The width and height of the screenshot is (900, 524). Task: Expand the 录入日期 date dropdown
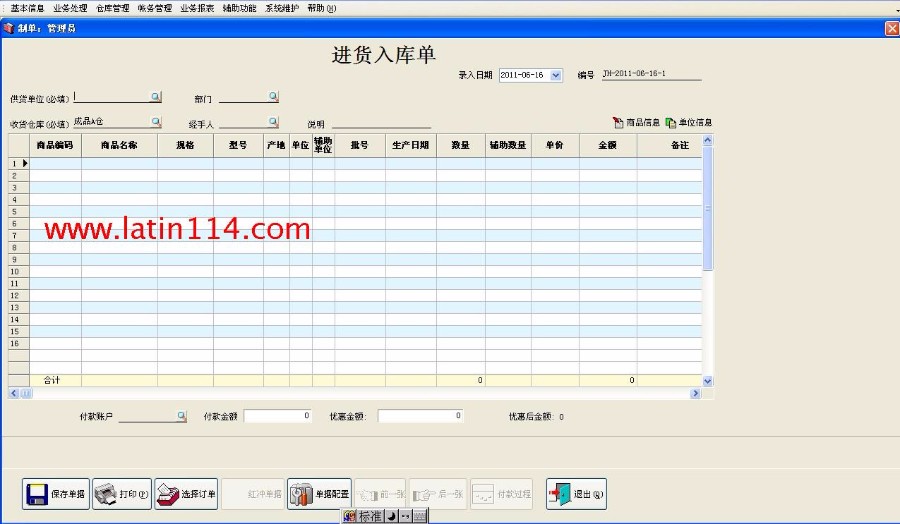pos(556,75)
